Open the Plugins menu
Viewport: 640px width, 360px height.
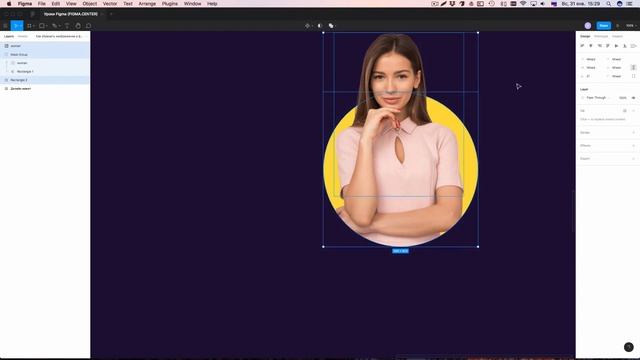170,4
